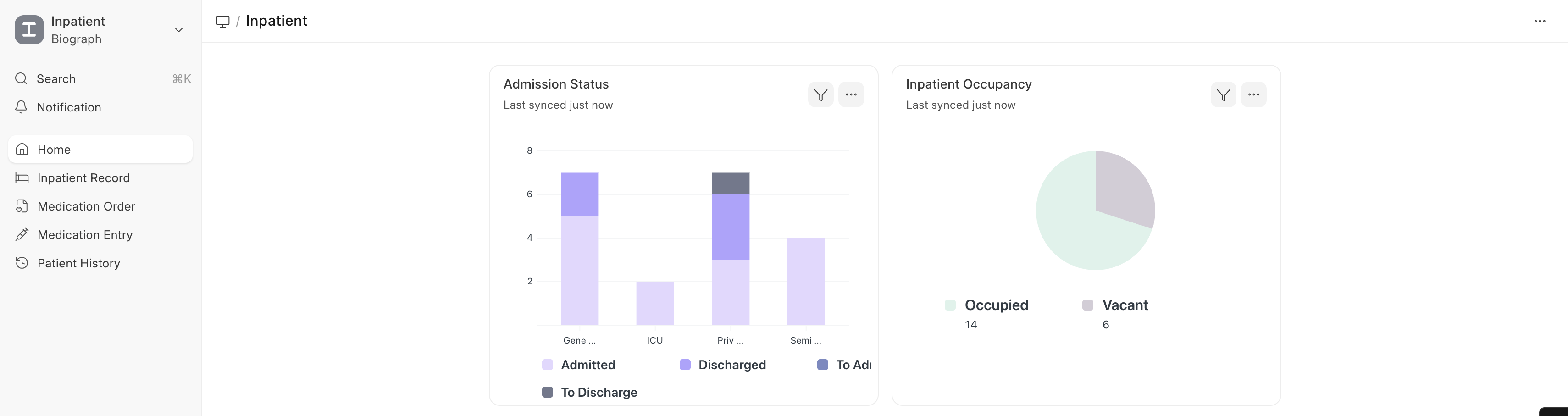Expand the Inpatient Biograph workspace switcher
1568x416 pixels.
(178, 30)
